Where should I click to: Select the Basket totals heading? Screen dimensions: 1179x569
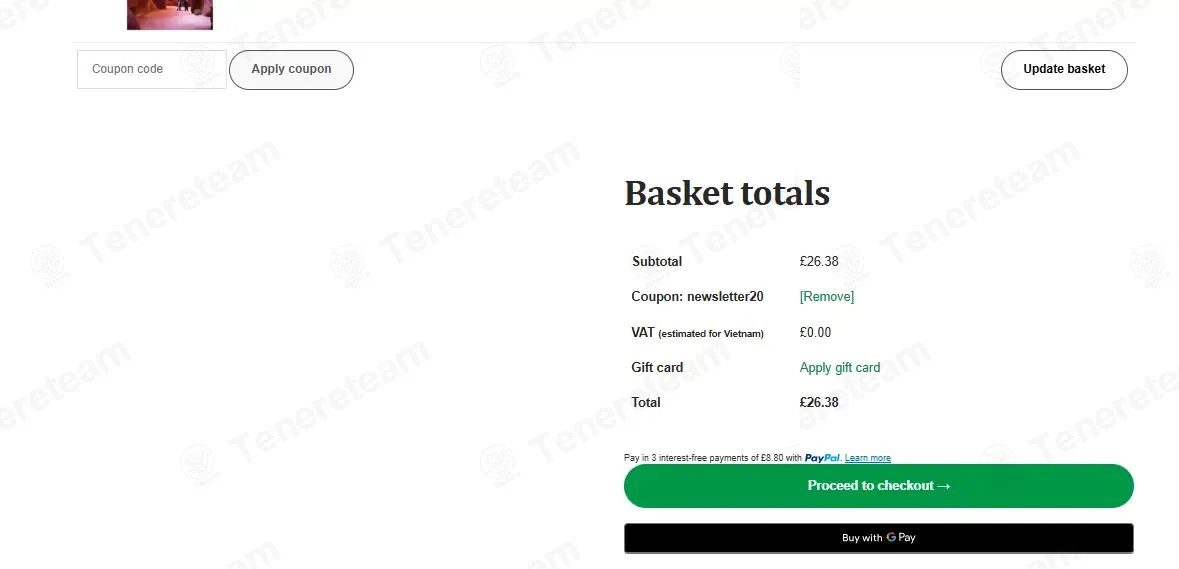click(x=727, y=193)
